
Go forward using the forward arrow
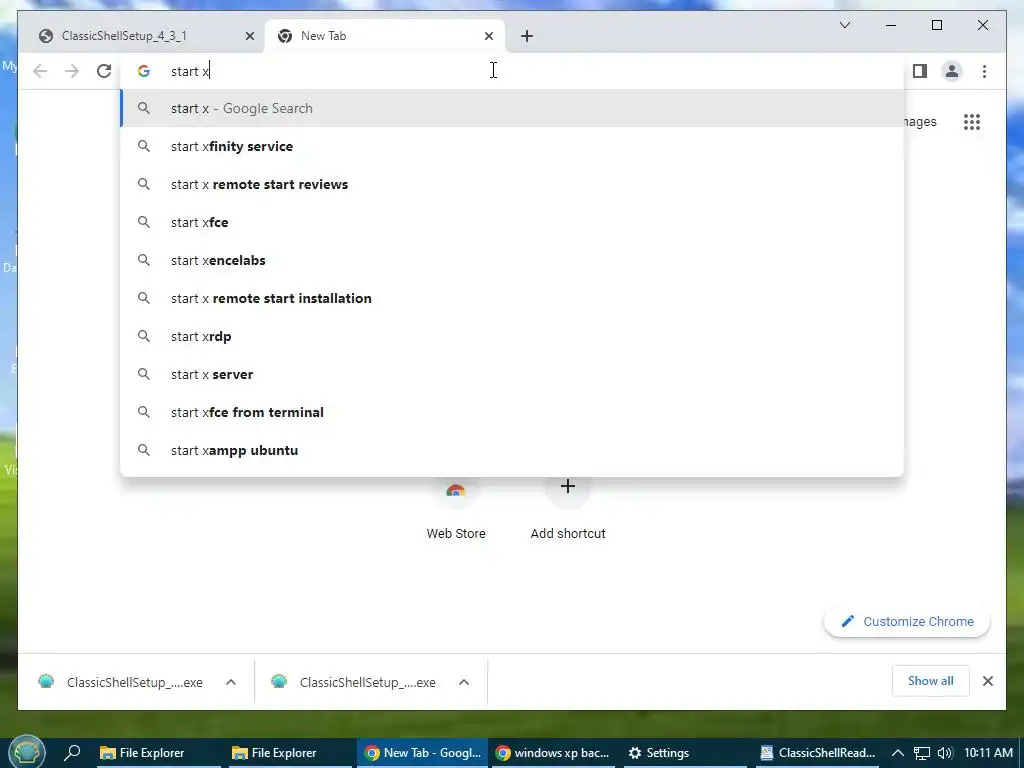pos(72,71)
